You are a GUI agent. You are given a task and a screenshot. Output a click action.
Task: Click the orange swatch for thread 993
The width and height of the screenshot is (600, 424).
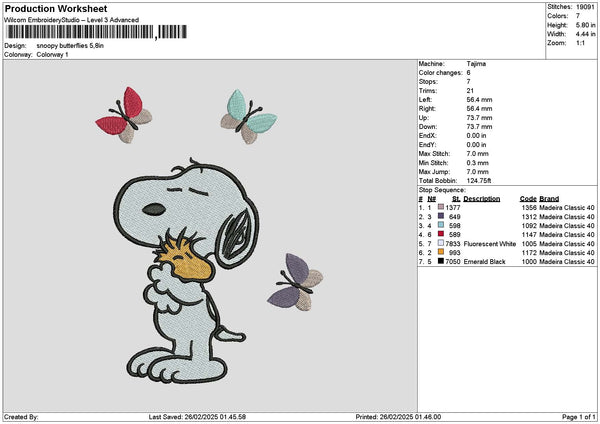[441, 252]
